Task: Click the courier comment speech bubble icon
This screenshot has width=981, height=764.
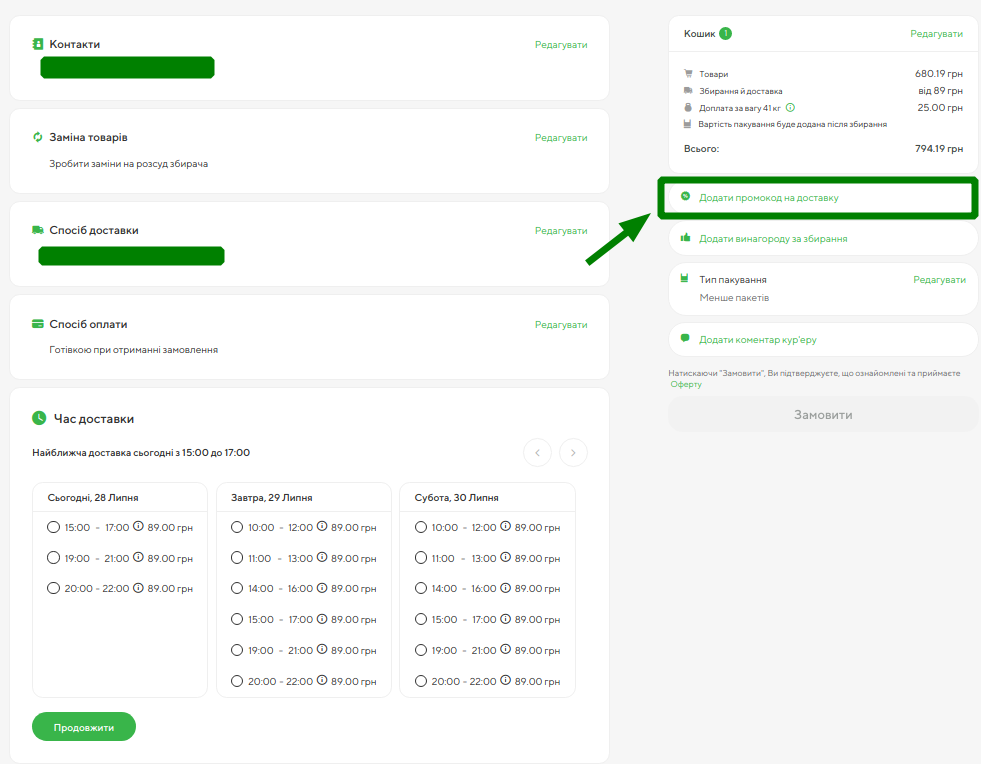Action: 685,339
